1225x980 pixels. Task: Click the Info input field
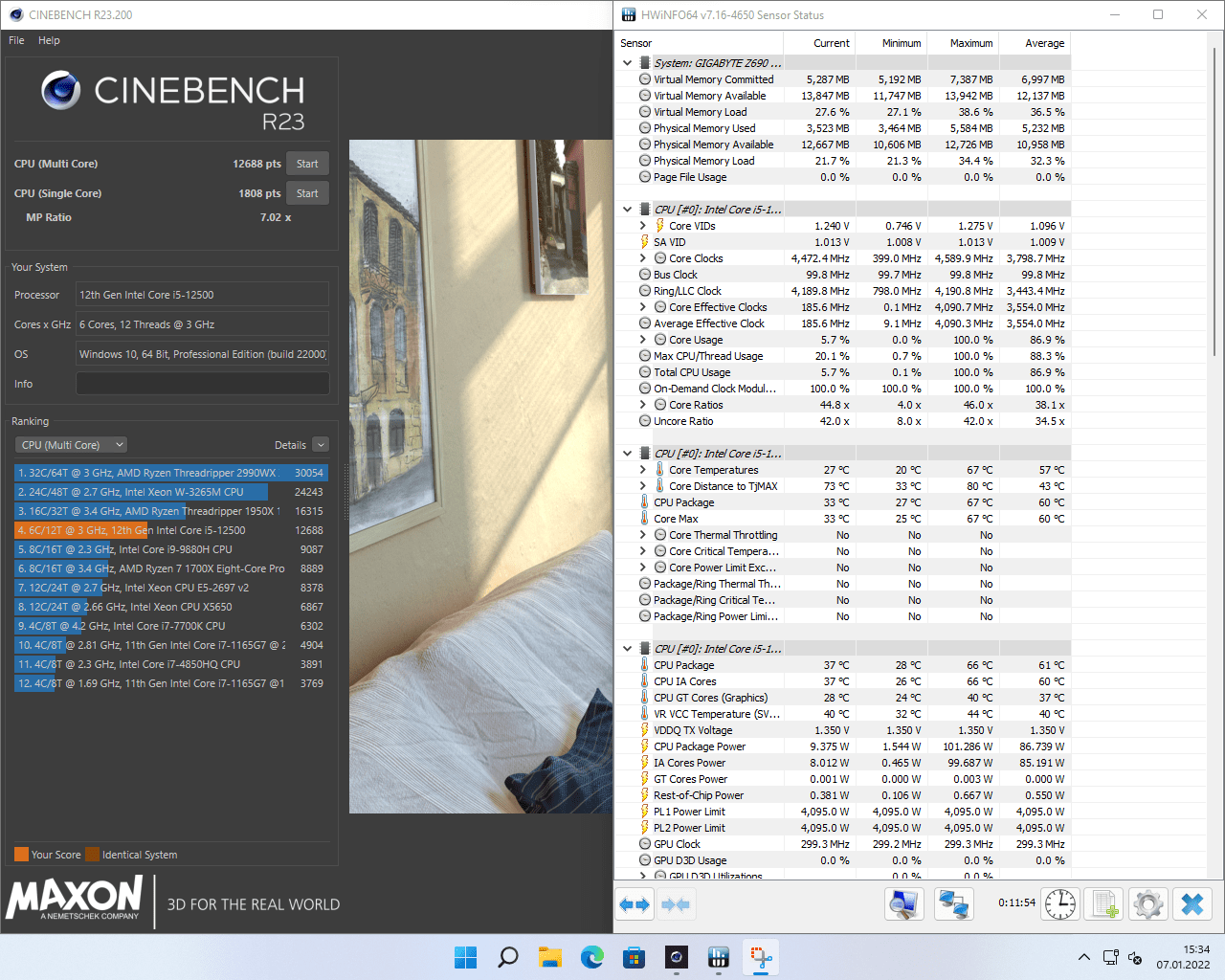coord(203,384)
